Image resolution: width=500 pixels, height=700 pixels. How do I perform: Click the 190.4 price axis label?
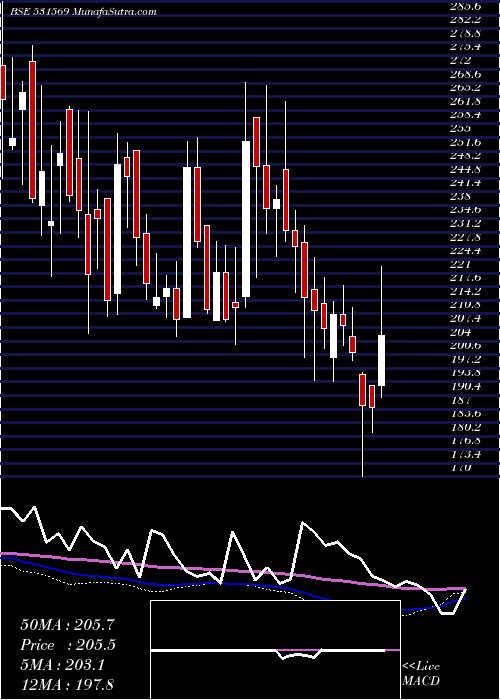(x=466, y=387)
